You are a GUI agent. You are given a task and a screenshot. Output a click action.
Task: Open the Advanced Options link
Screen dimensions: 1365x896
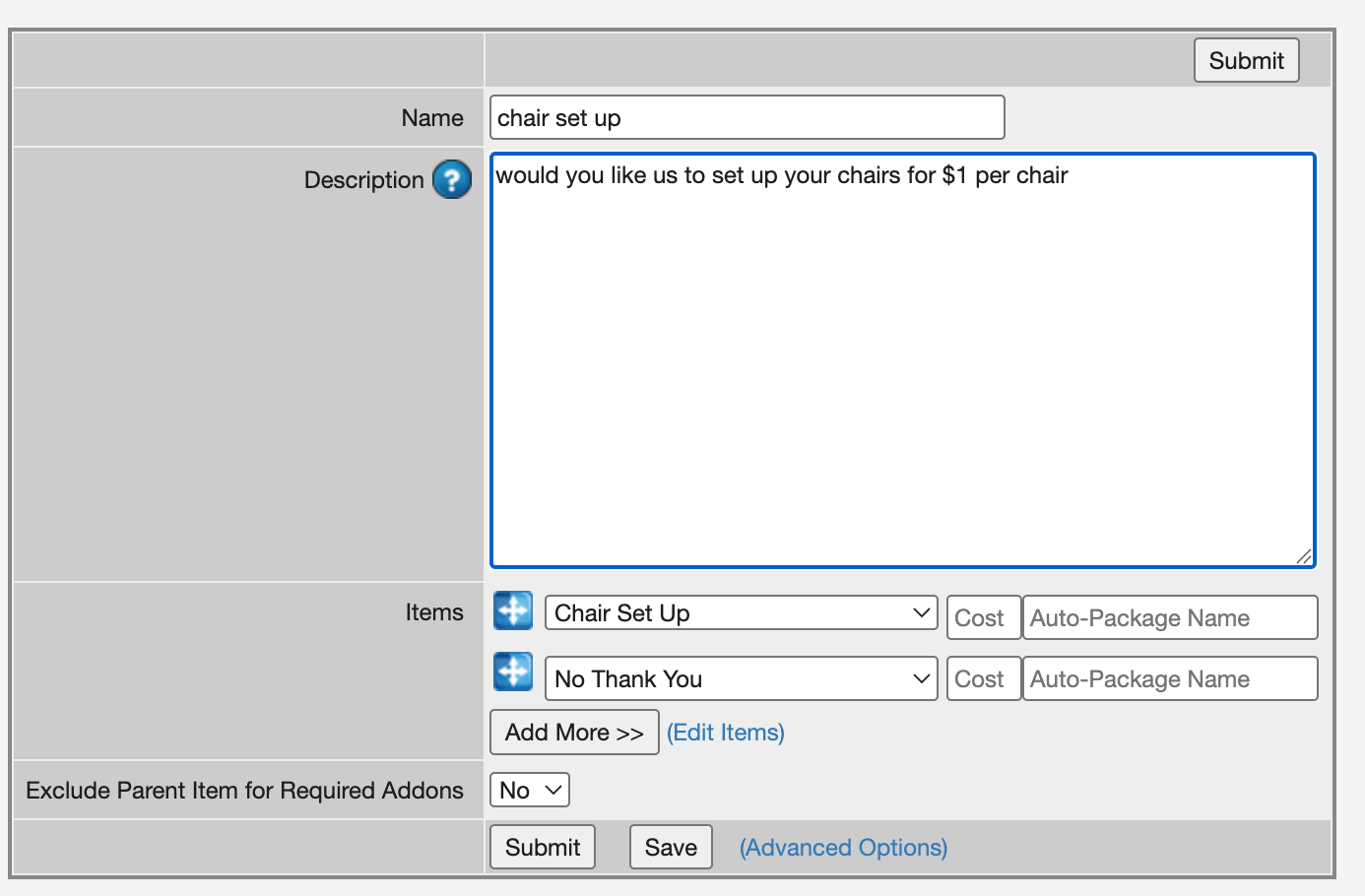click(x=844, y=848)
